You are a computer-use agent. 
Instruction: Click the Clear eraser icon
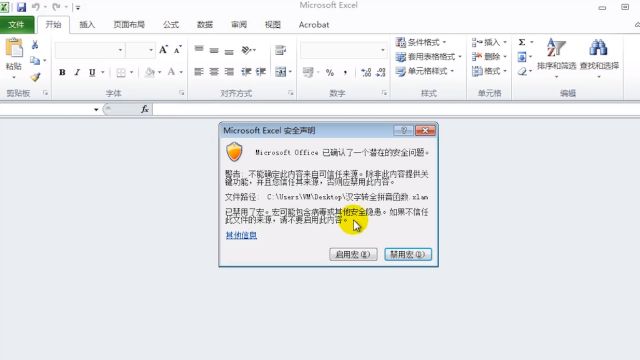pos(522,71)
